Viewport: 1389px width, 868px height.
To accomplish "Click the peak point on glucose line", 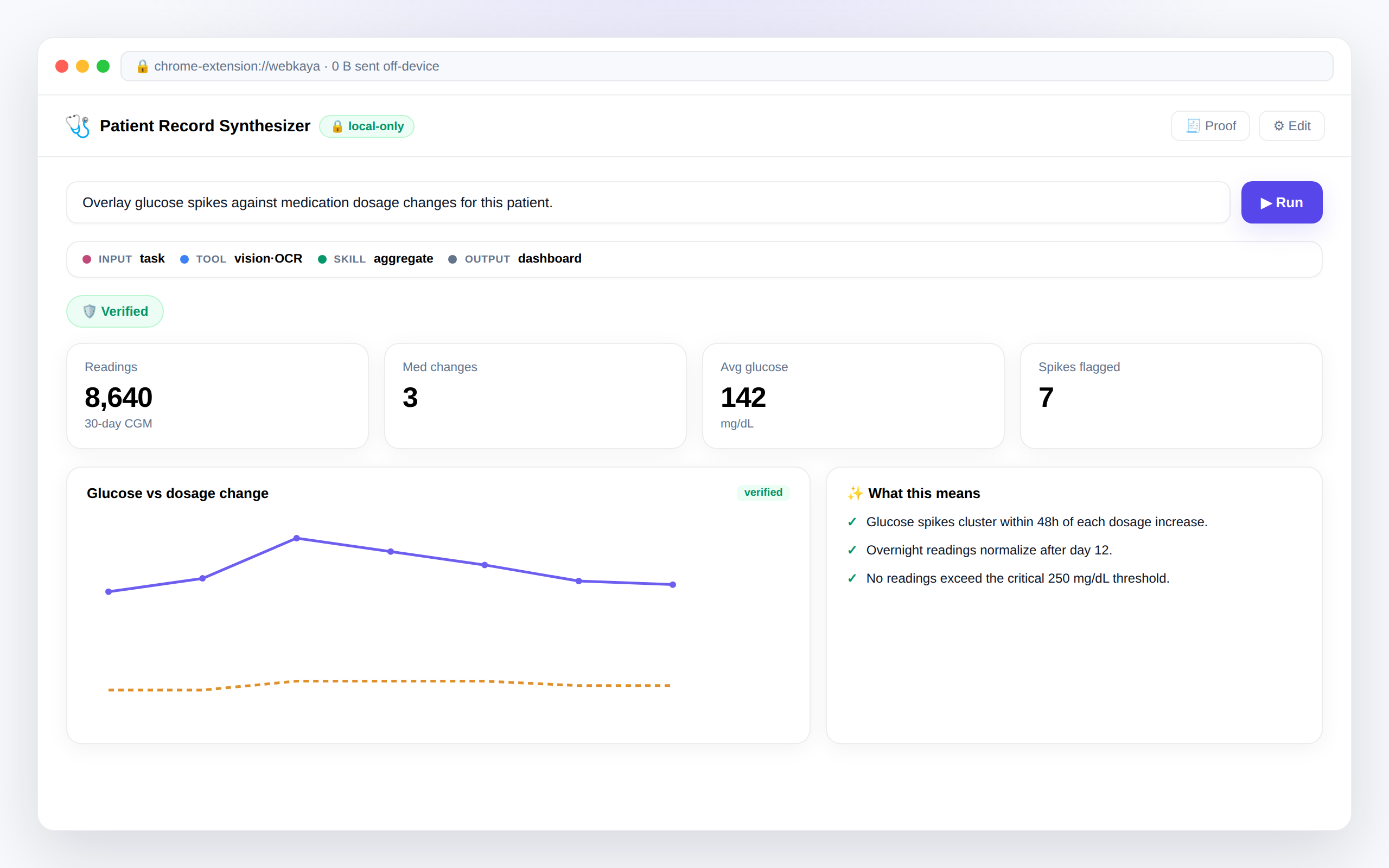I will pos(297,538).
